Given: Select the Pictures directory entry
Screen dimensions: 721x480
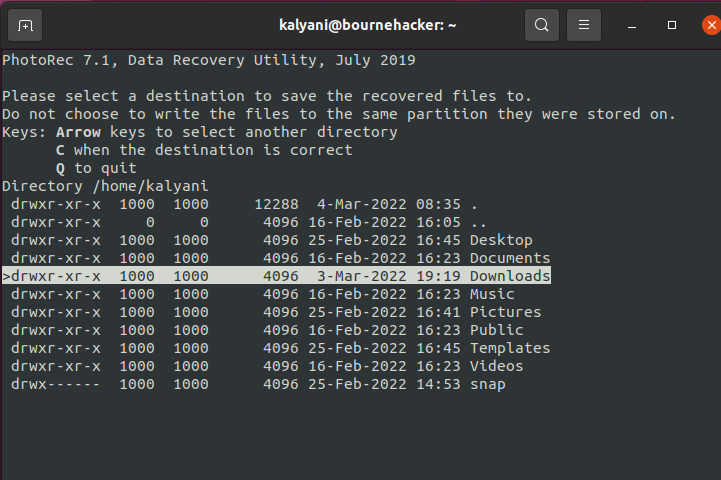Looking at the screenshot, I should click(276, 312).
